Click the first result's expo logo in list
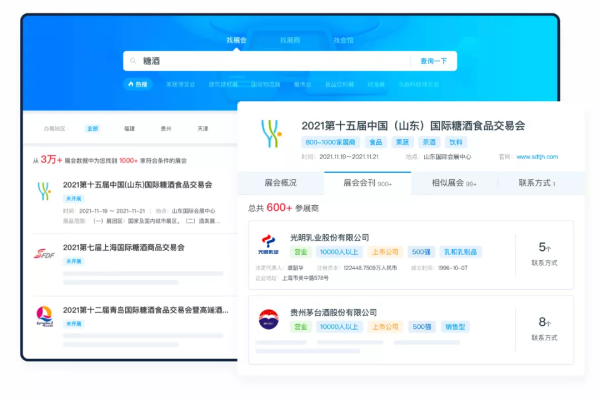The width and height of the screenshot is (600, 400). [x=44, y=189]
